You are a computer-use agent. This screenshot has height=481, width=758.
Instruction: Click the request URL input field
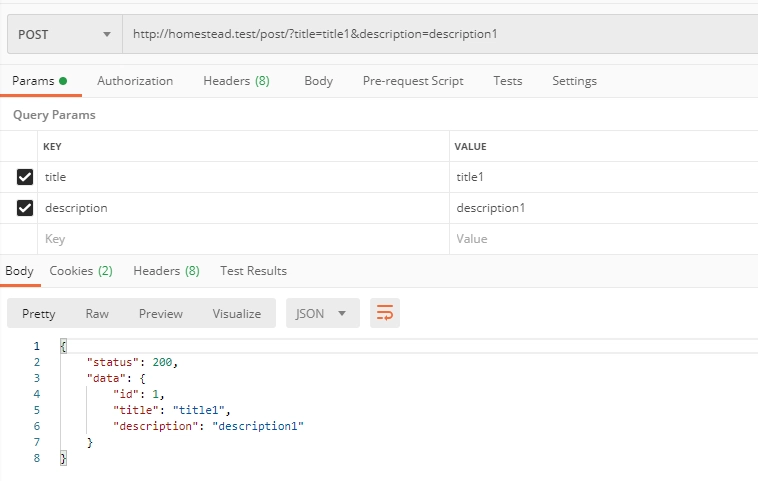pyautogui.click(x=440, y=34)
